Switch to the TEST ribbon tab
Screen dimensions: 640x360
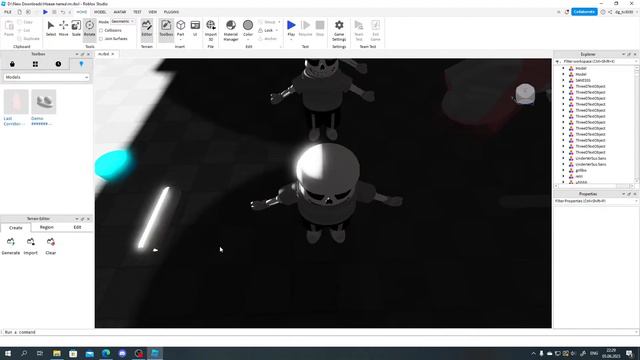coord(137,12)
